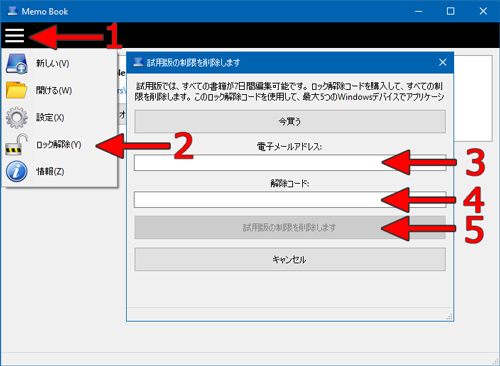Click the キャンセル button
The height and width of the screenshot is (366, 500).
290,259
